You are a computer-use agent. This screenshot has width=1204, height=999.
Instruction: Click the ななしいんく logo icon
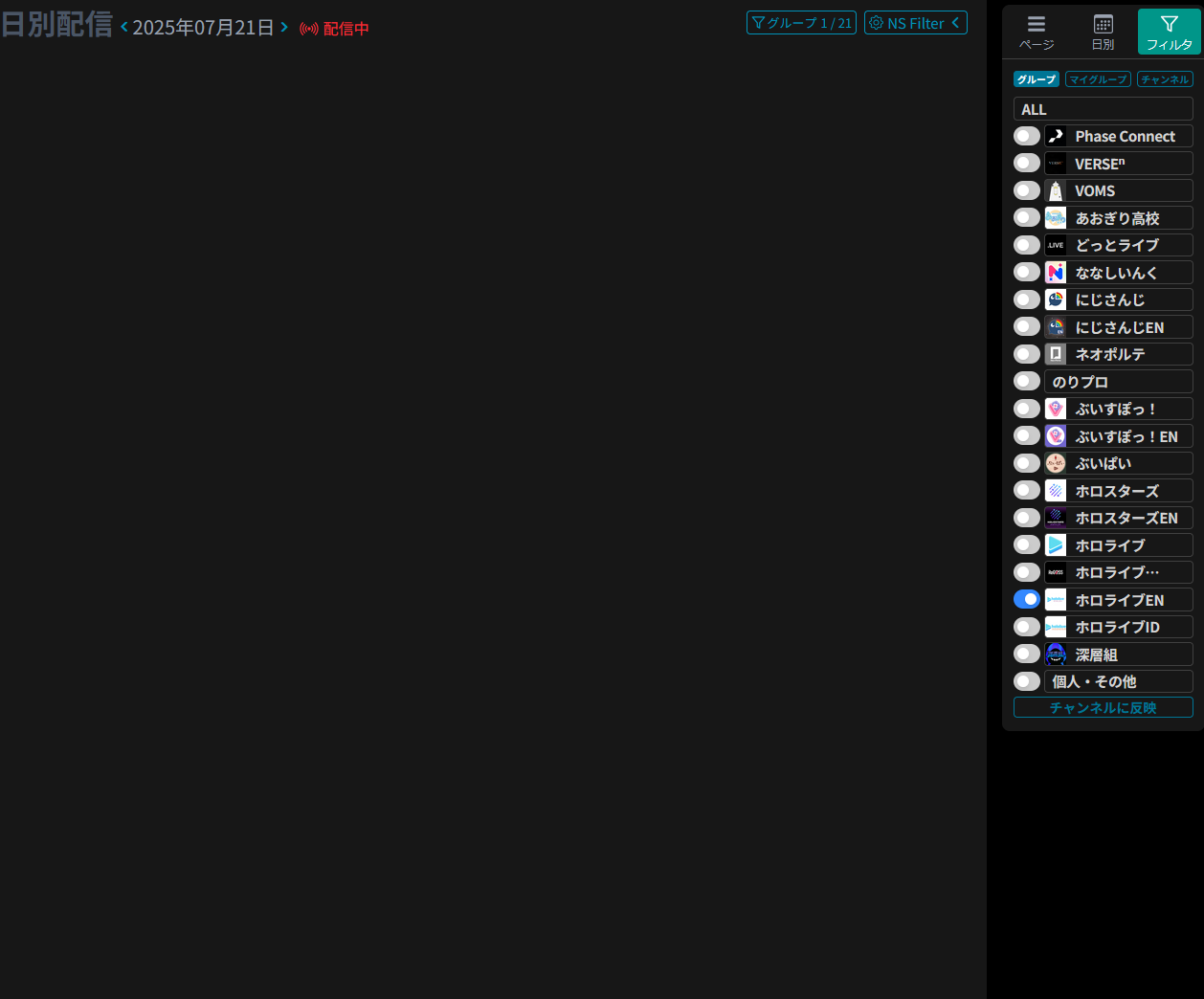coord(1056,272)
